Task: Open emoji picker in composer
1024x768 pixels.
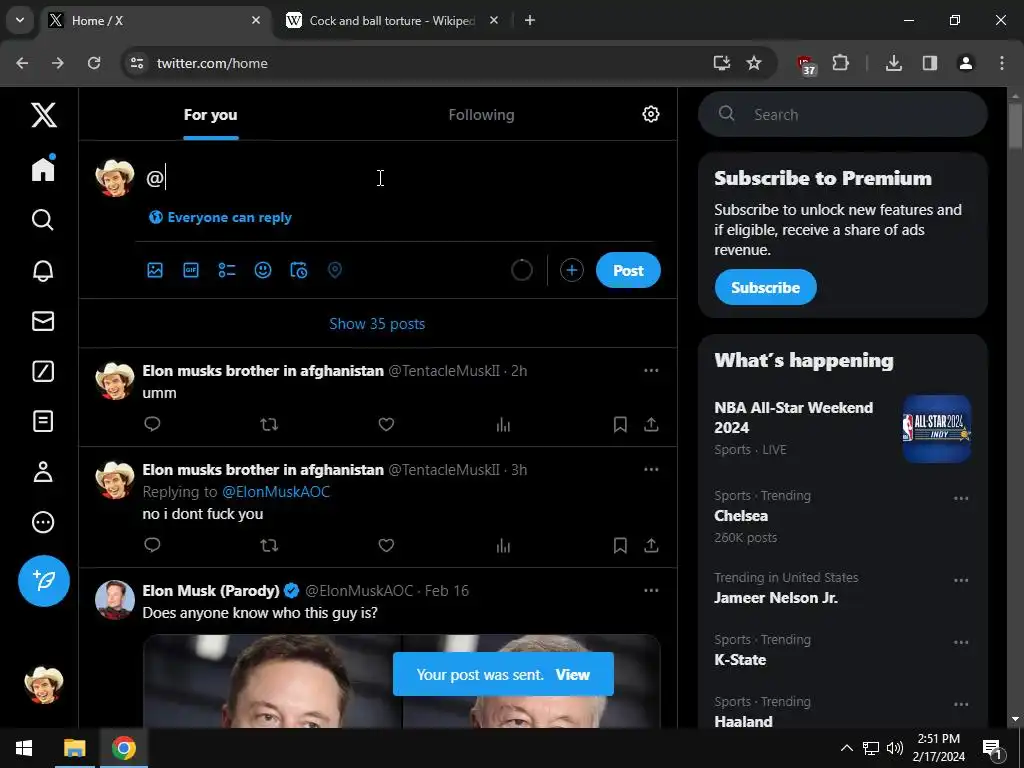Action: tap(263, 270)
